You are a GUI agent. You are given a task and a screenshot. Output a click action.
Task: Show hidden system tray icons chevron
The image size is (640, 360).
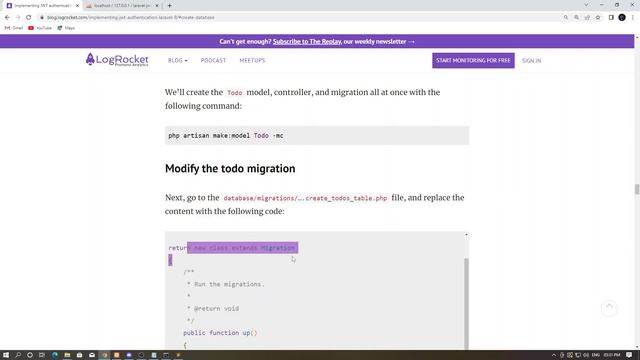click(554, 355)
